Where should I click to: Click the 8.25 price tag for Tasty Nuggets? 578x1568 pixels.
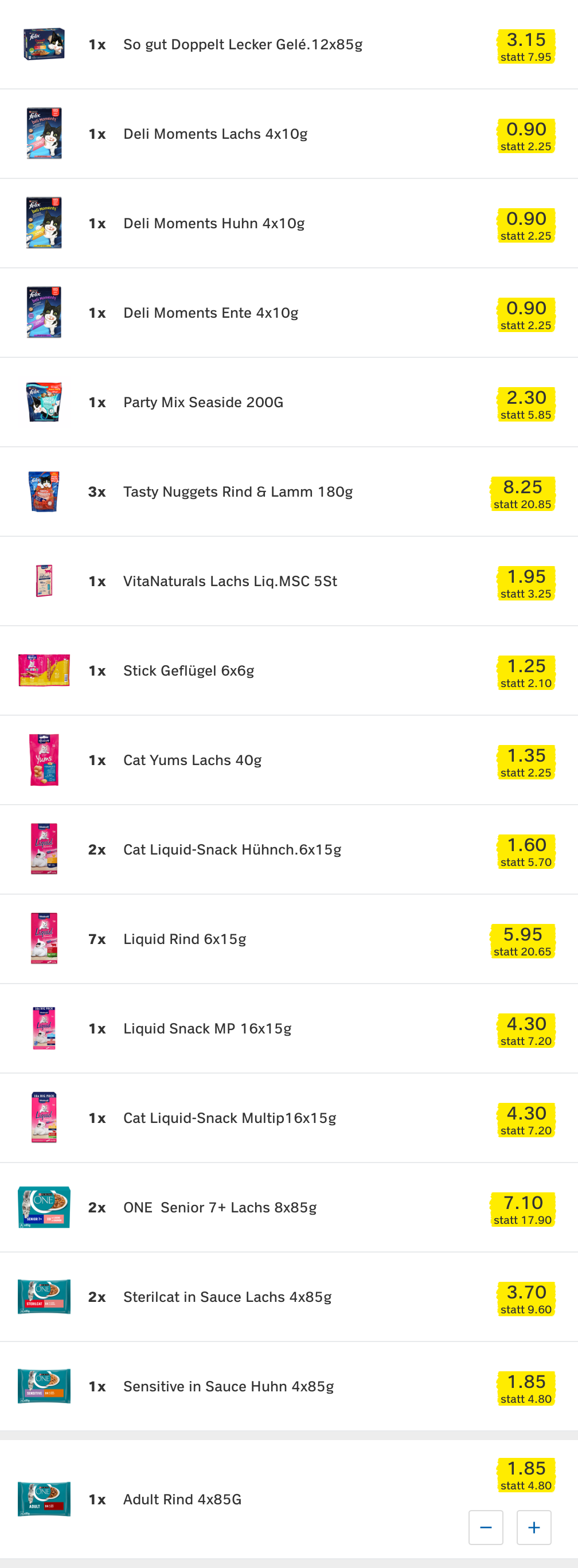[522, 493]
